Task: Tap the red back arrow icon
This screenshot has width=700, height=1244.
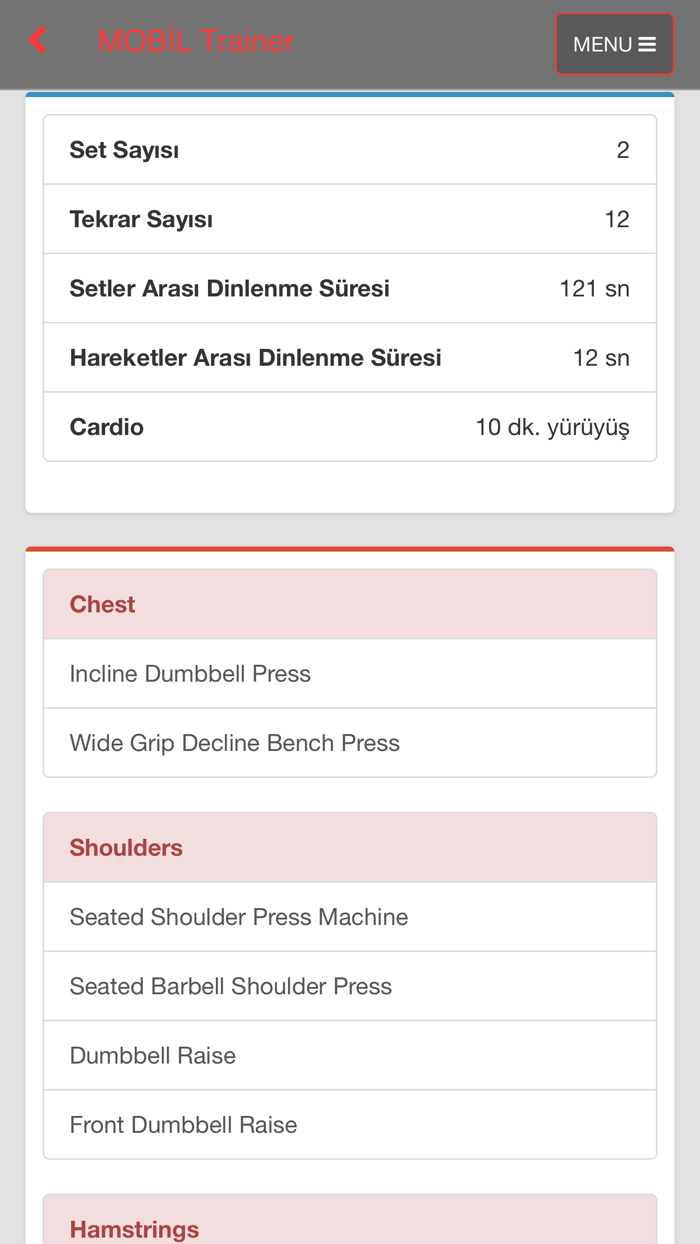Action: (38, 41)
